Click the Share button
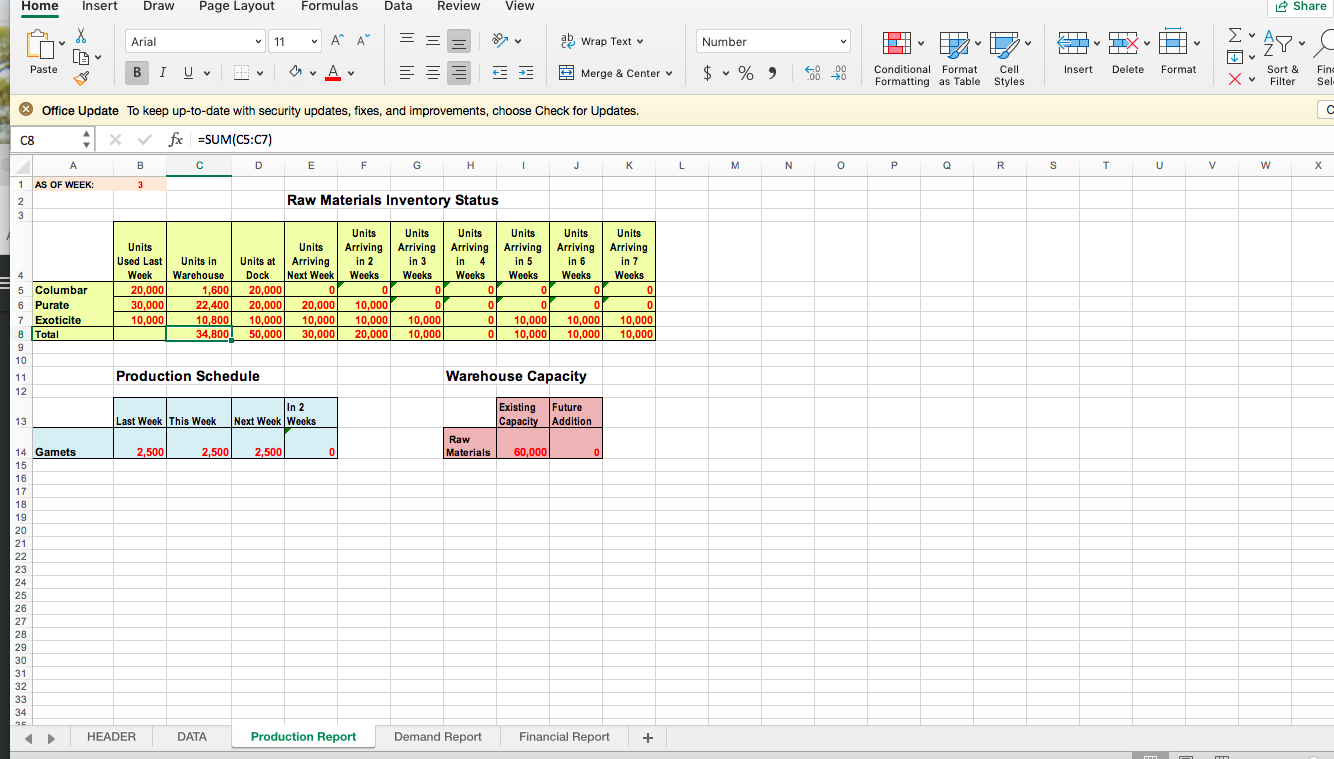The height and width of the screenshot is (759, 1334). (1301, 6)
